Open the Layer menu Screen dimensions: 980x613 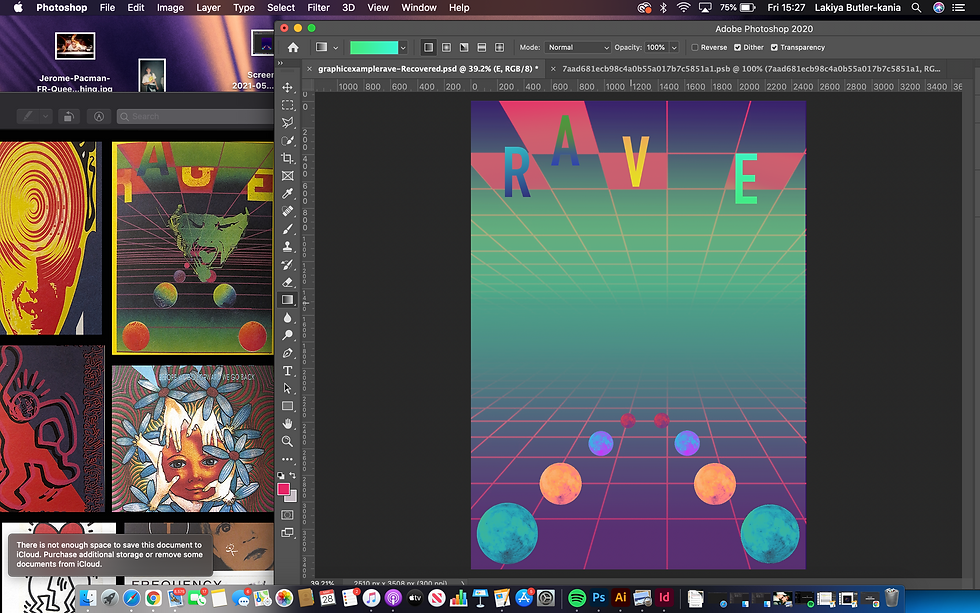208,7
